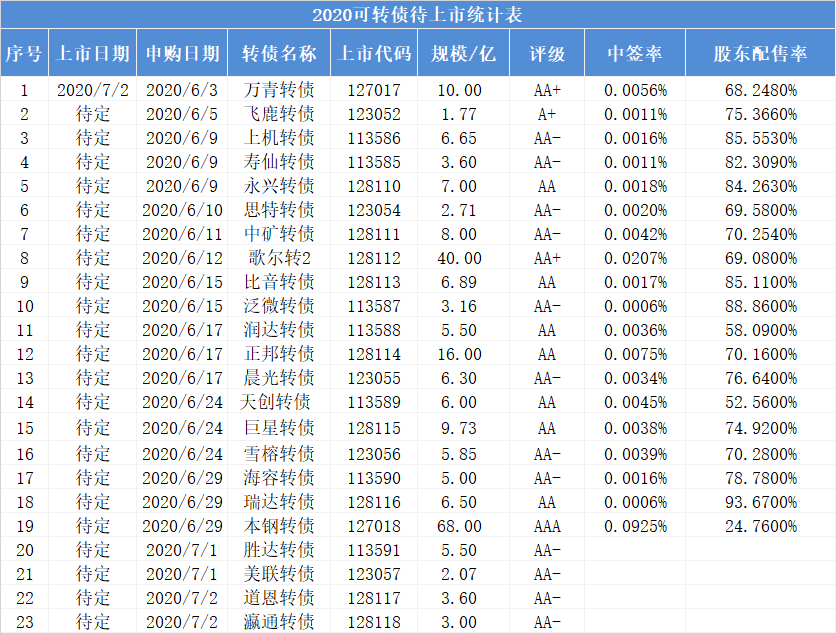Click the bond name 巨星转债
Viewport: 836px width, 633px height.
pos(279,428)
